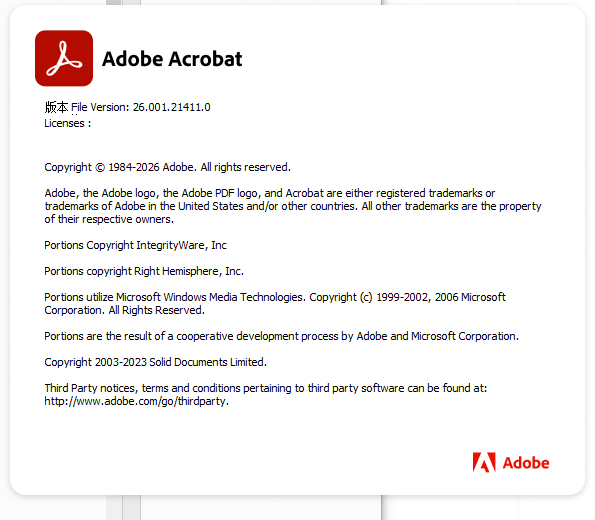Click the registered trademarks paragraph
The height and width of the screenshot is (520, 595).
click(293, 206)
